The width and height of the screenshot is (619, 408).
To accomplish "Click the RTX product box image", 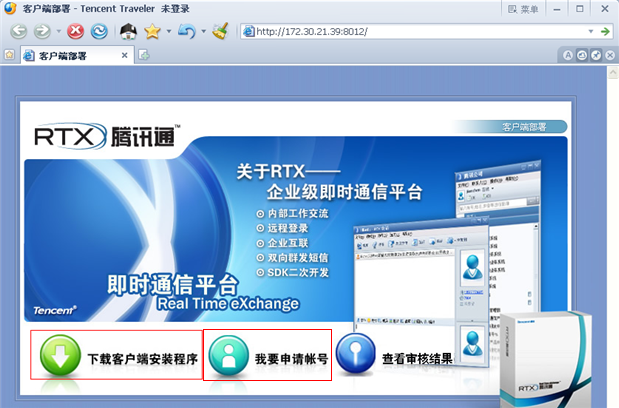I will pos(546,358).
